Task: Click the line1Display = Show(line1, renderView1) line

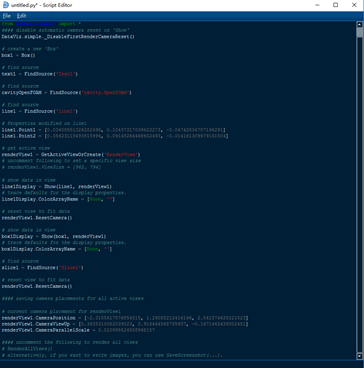Action: 57,186
